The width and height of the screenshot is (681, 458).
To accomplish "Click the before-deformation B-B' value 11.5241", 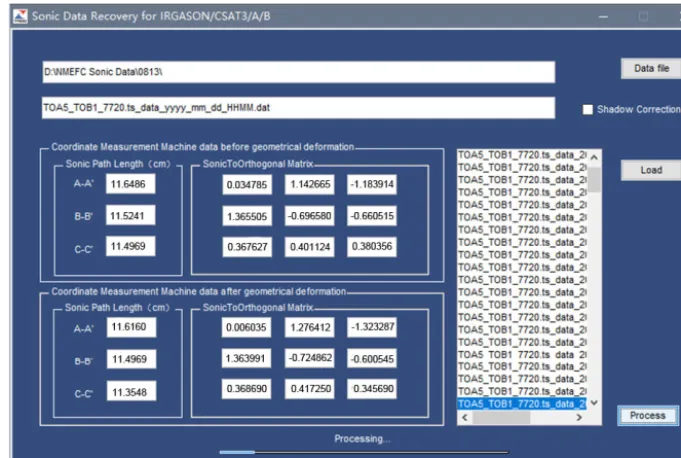I will point(130,215).
